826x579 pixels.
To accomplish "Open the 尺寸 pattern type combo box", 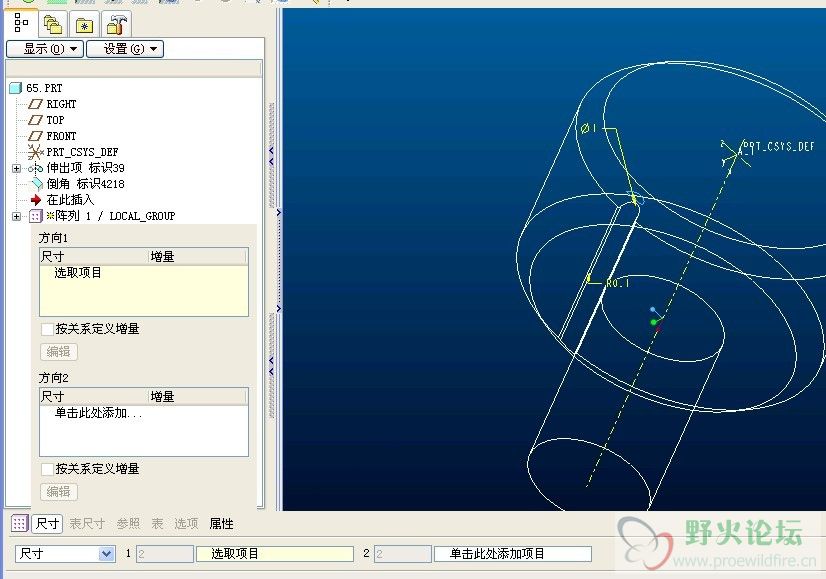I will (65, 554).
